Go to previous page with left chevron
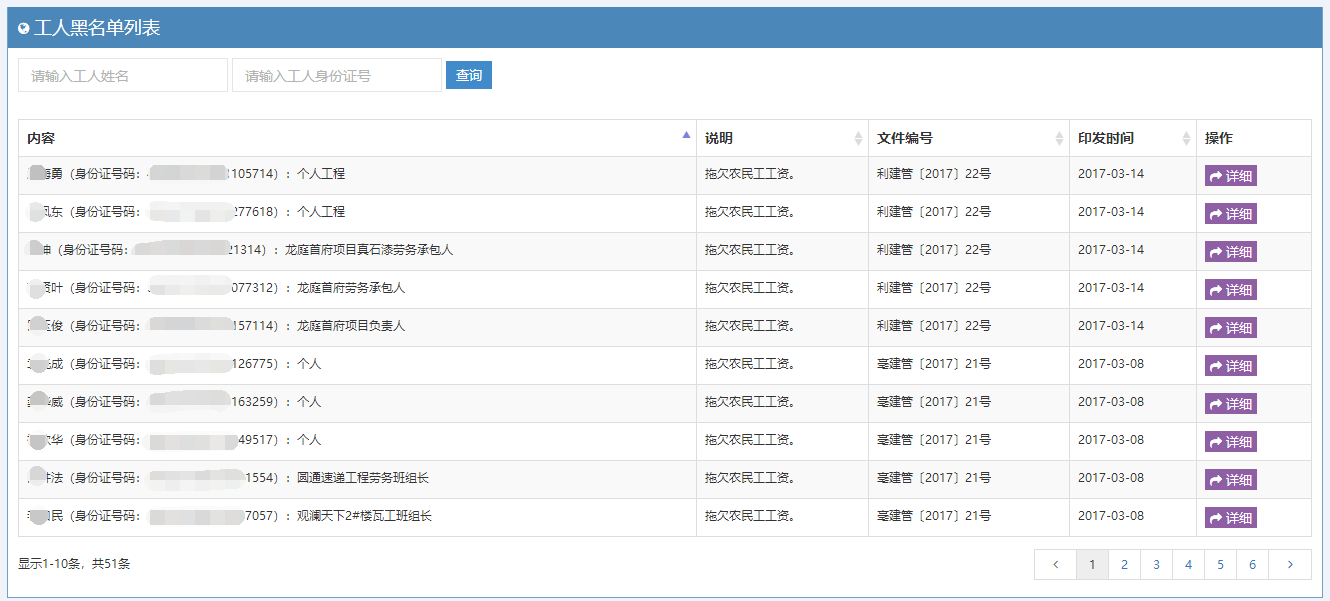 (1055, 565)
